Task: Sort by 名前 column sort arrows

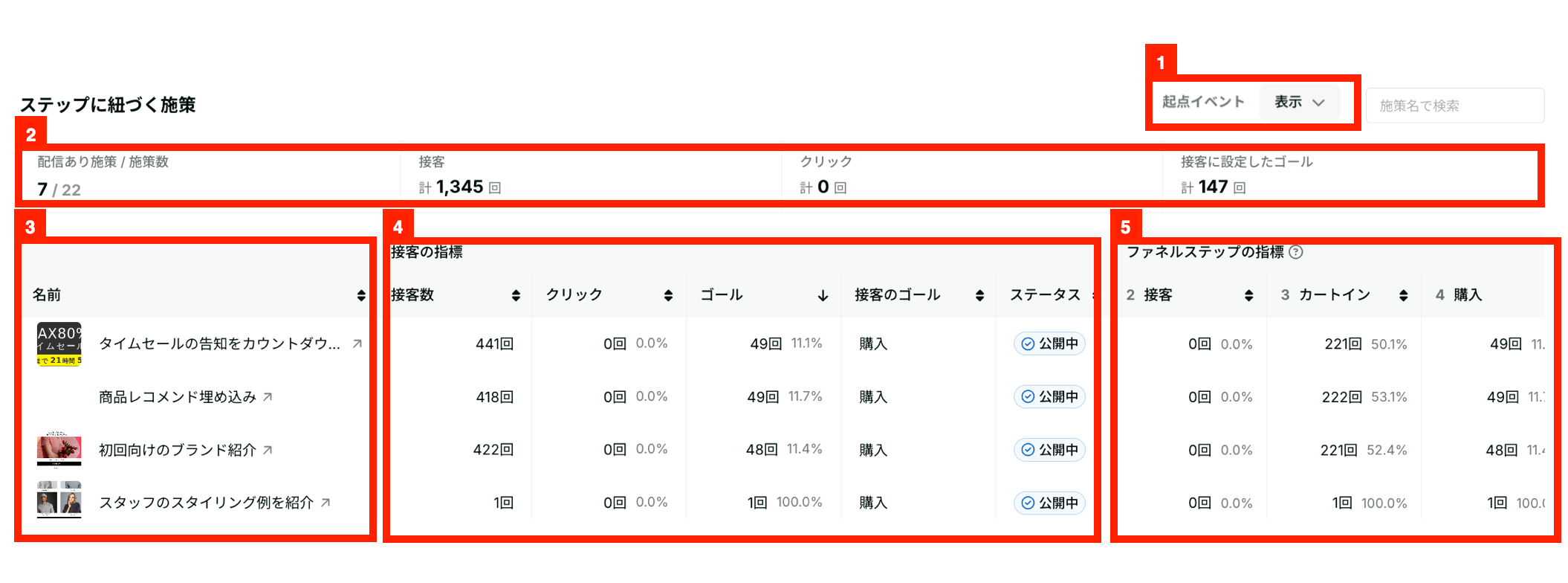Action: point(361,295)
